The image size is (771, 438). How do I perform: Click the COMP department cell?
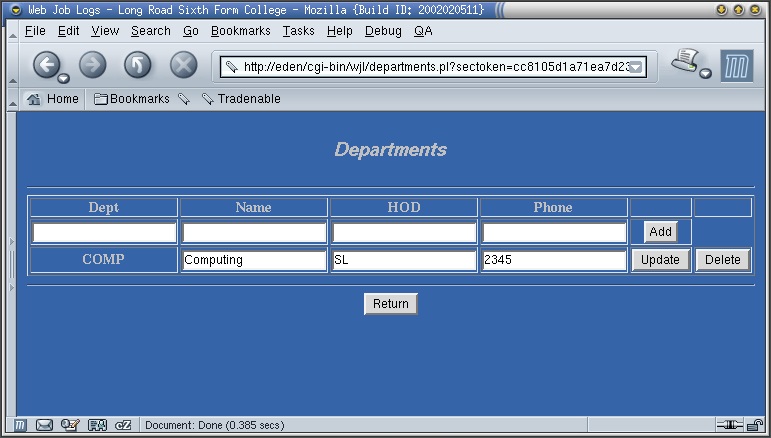103,260
